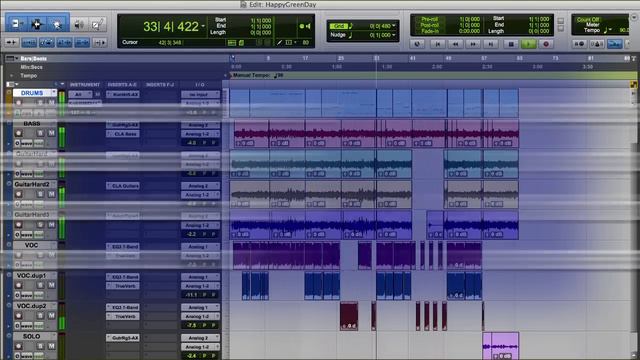The height and width of the screenshot is (360, 640).
Task: Solo the GuitarHard2 track
Action: coord(40,194)
